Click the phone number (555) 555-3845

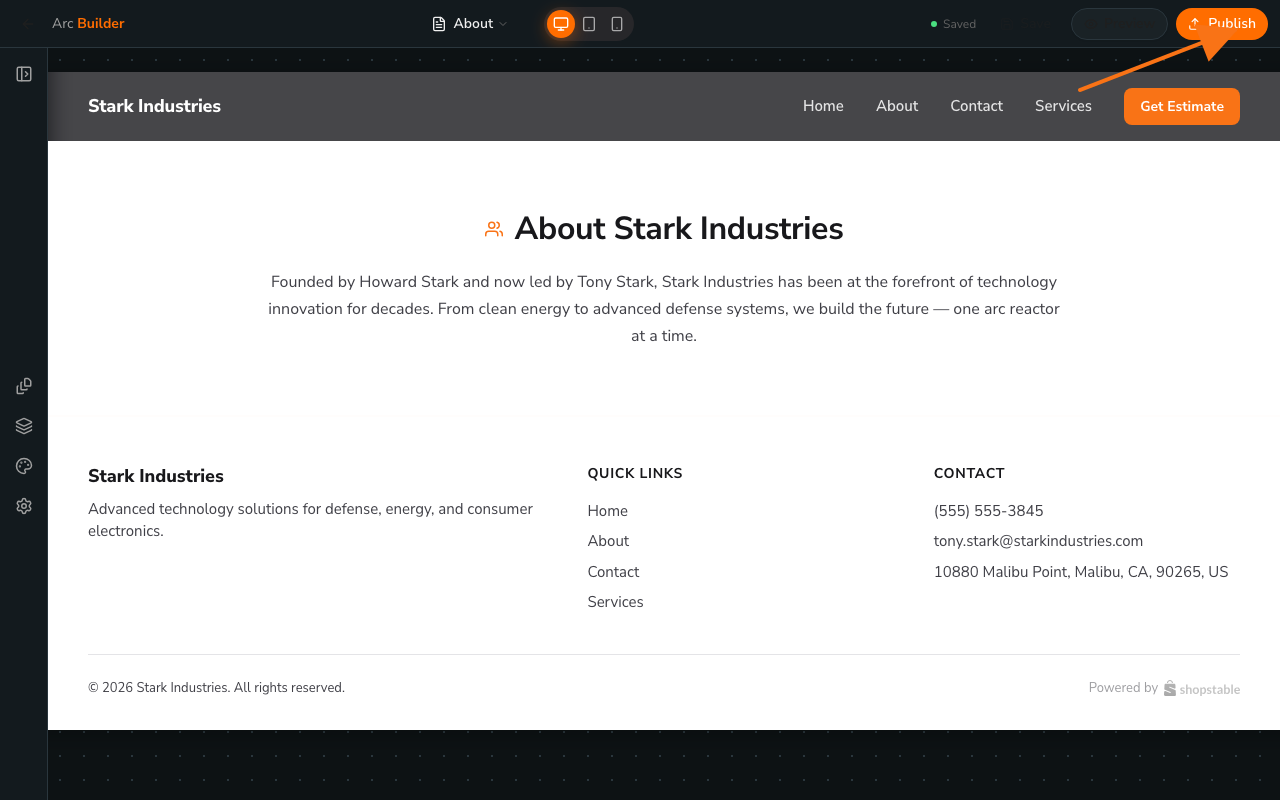tap(989, 511)
